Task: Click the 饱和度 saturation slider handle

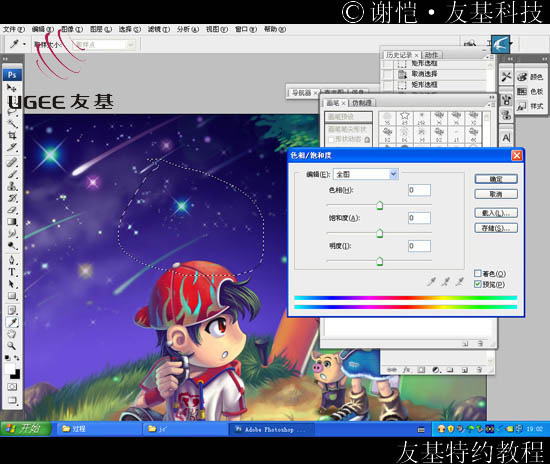Action: click(380, 233)
